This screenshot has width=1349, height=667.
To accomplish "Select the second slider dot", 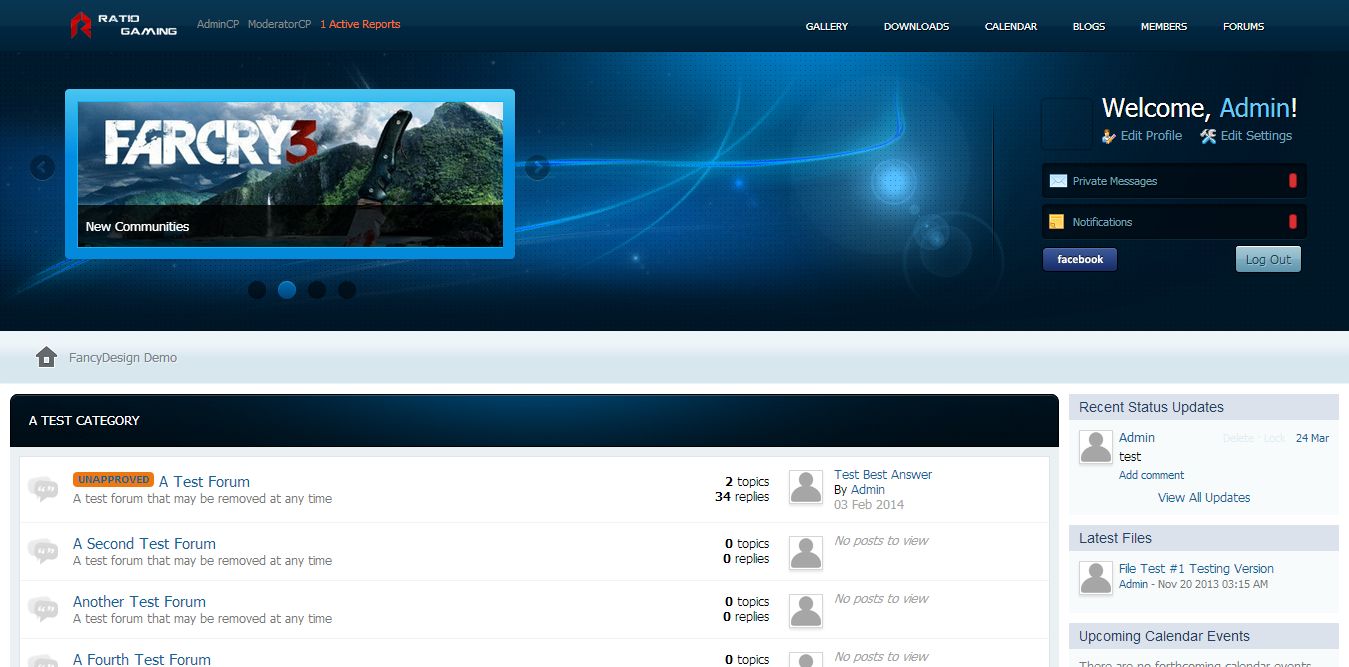I will click(287, 290).
